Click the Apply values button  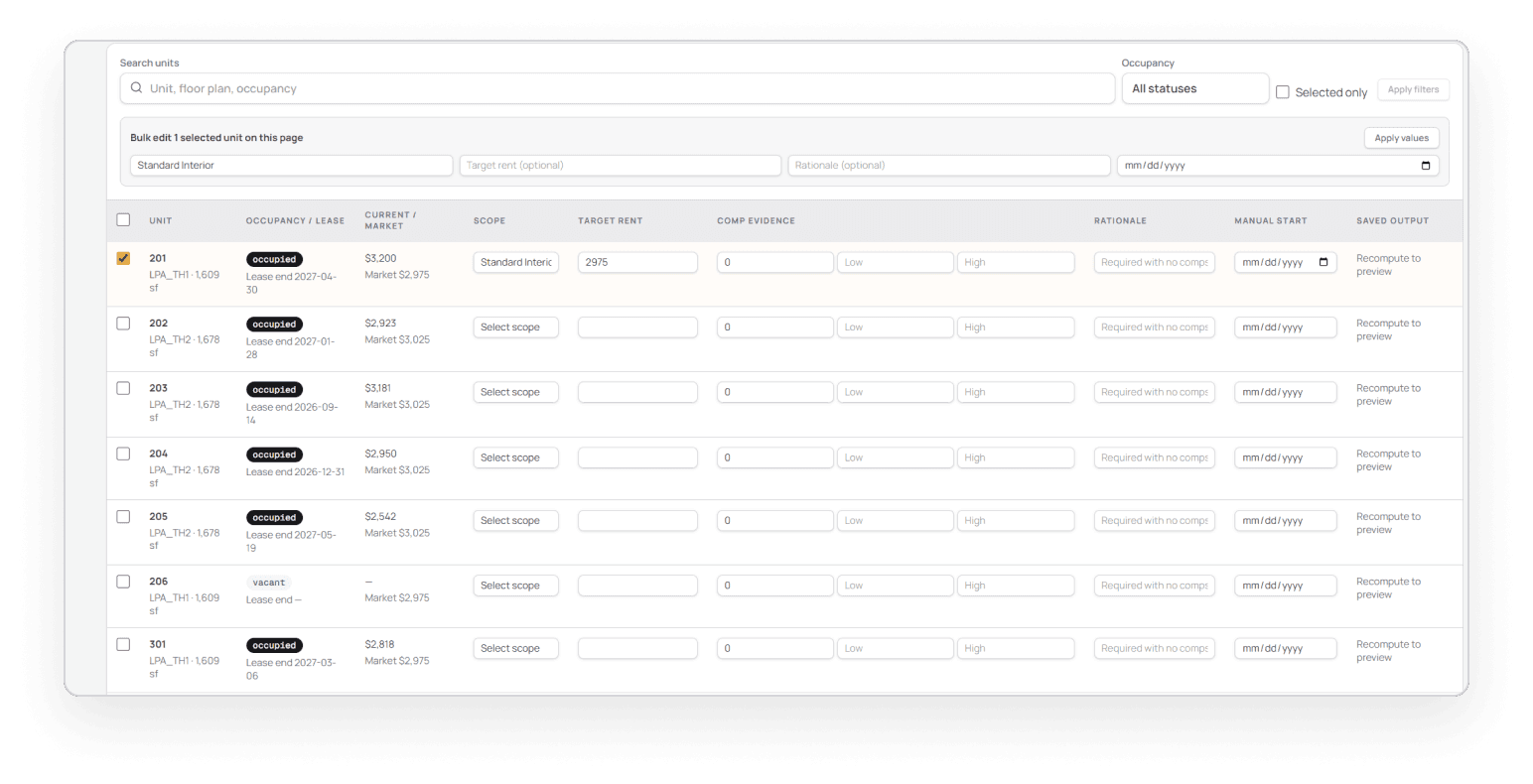tap(1401, 138)
